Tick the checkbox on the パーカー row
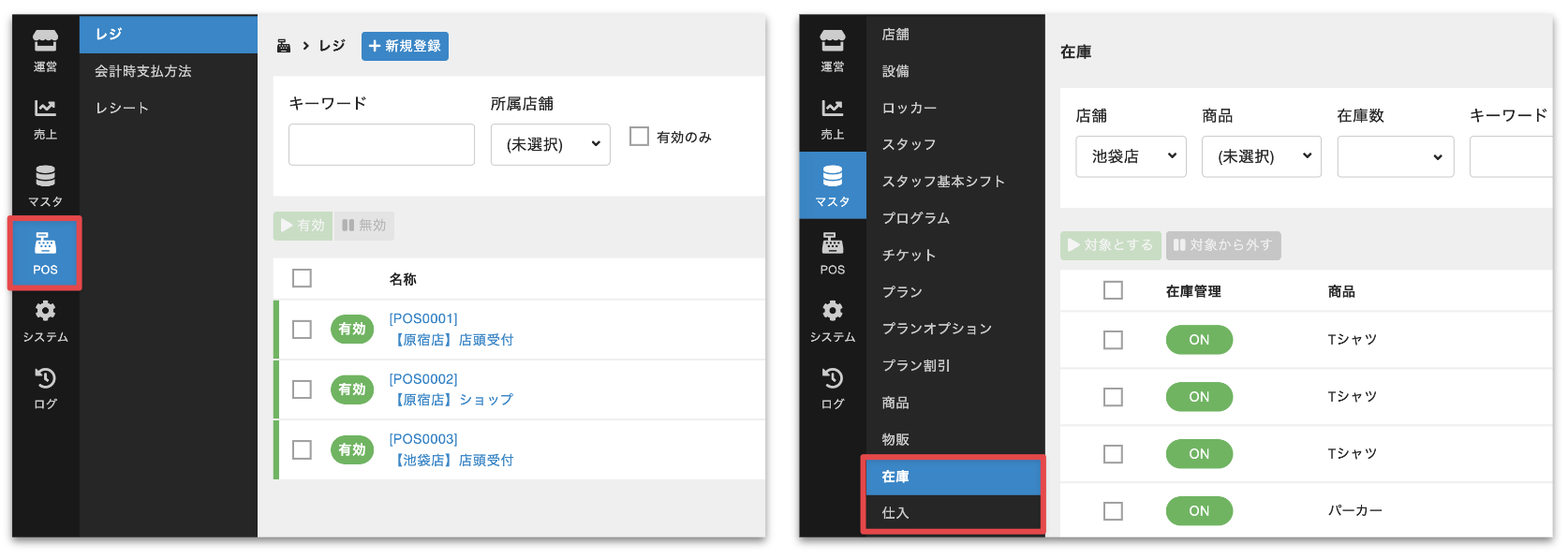 [x=1113, y=511]
